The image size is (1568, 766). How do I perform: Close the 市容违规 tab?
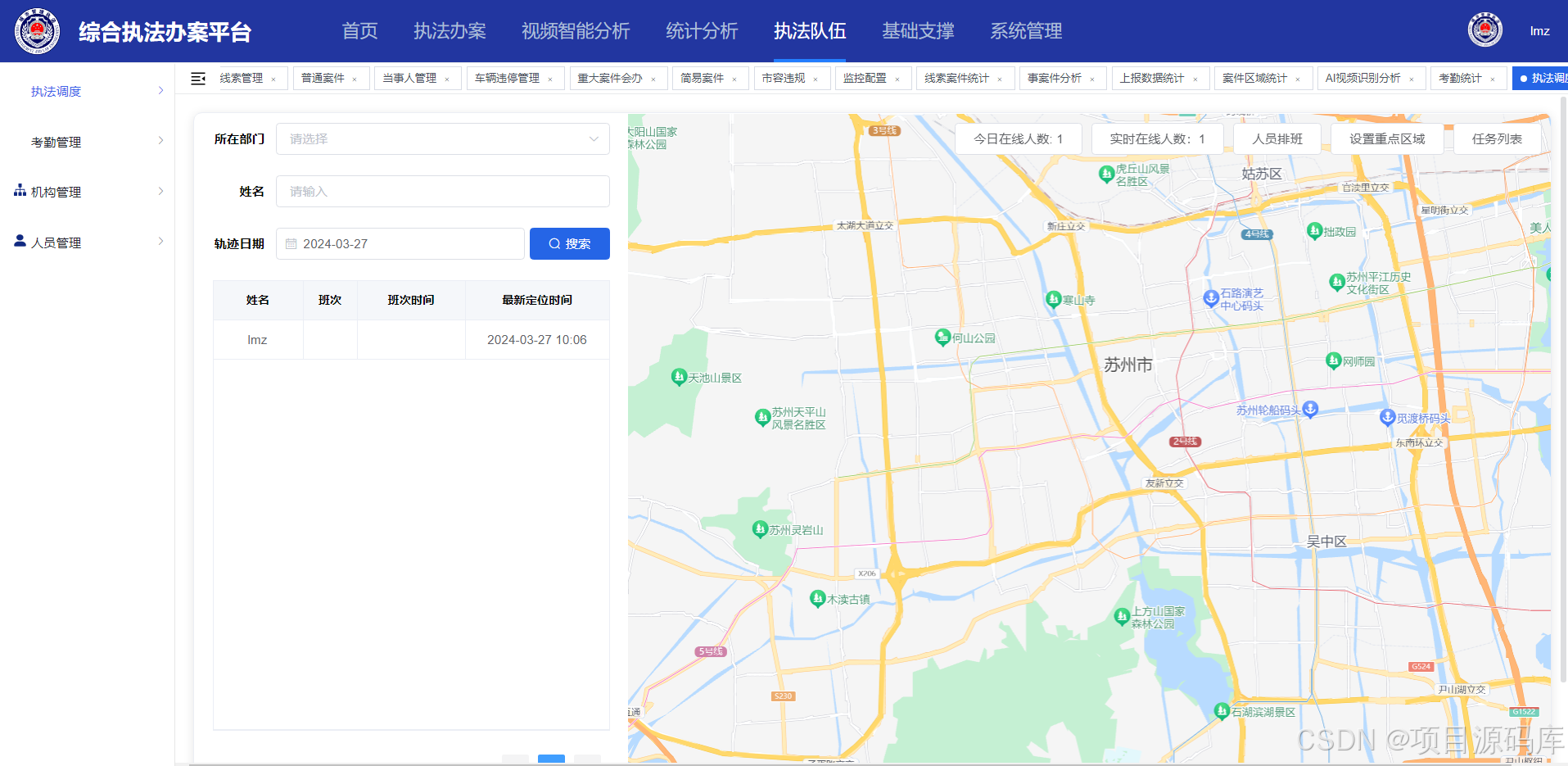coord(816,79)
